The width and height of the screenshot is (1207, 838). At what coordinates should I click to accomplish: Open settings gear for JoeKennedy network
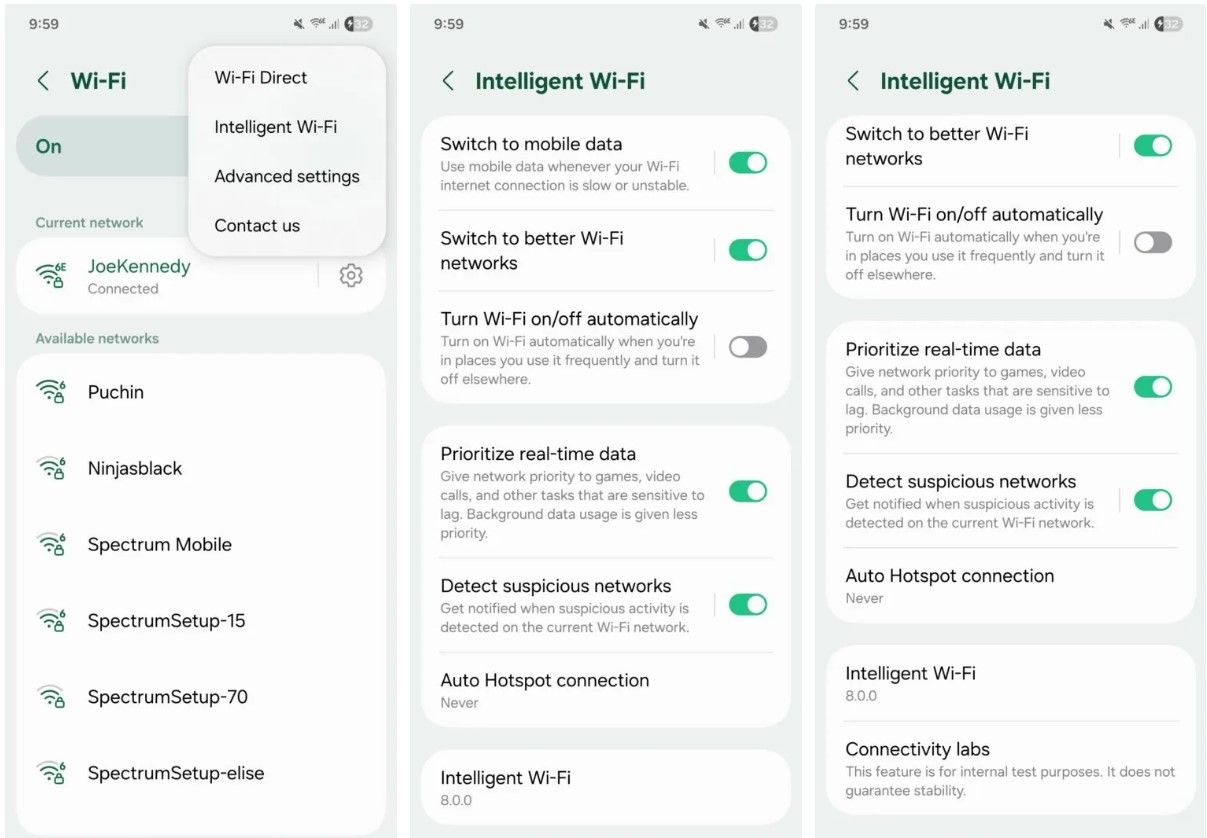click(x=351, y=275)
